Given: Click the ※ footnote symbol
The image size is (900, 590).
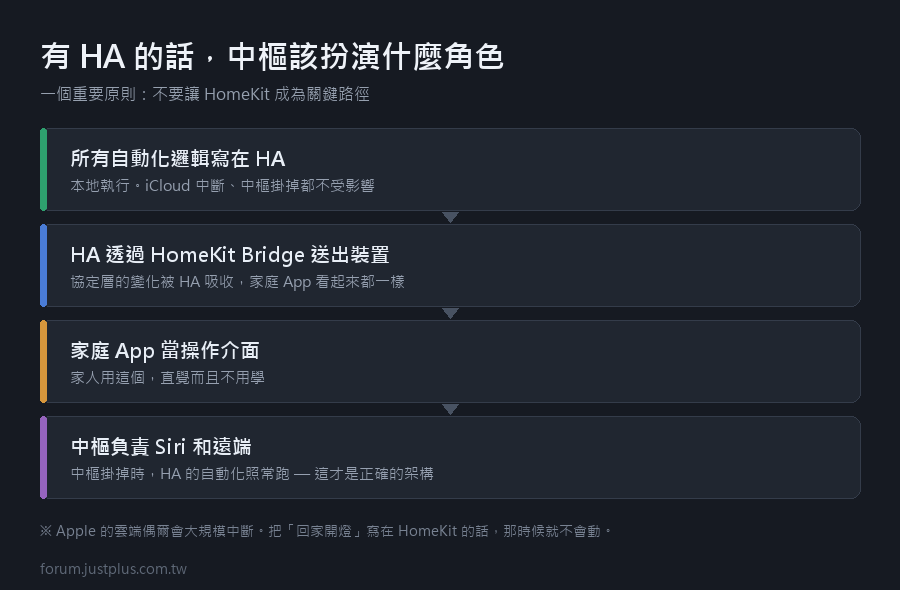Looking at the screenshot, I should [x=46, y=531].
